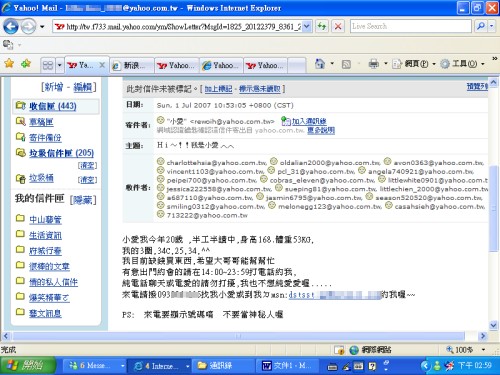500x375 pixels.
Task: Open the 6 Messenger taskbar group
Action: coord(94,366)
